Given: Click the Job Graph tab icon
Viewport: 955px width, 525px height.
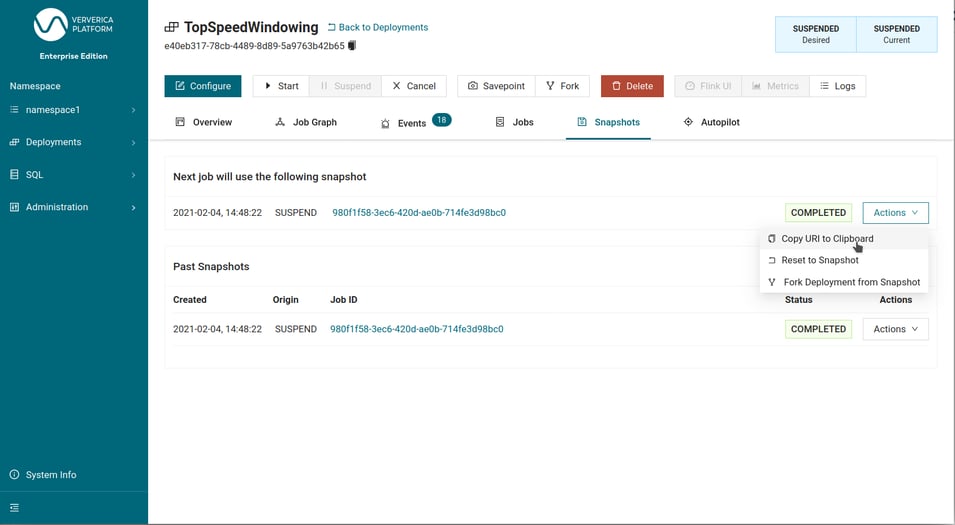Looking at the screenshot, I should point(280,122).
